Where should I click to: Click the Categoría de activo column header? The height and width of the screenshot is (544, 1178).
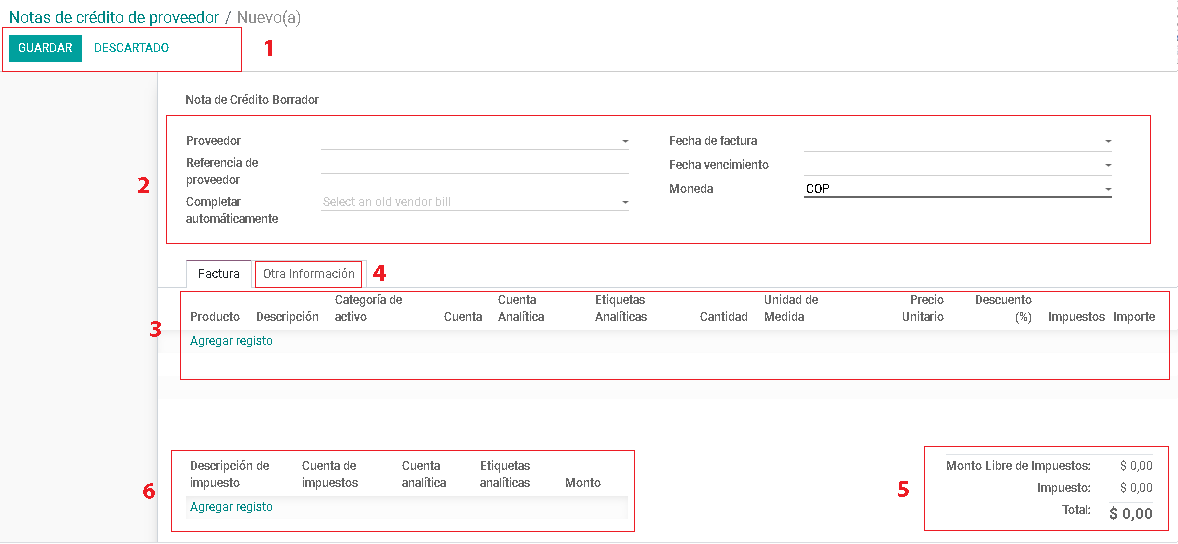[369, 309]
